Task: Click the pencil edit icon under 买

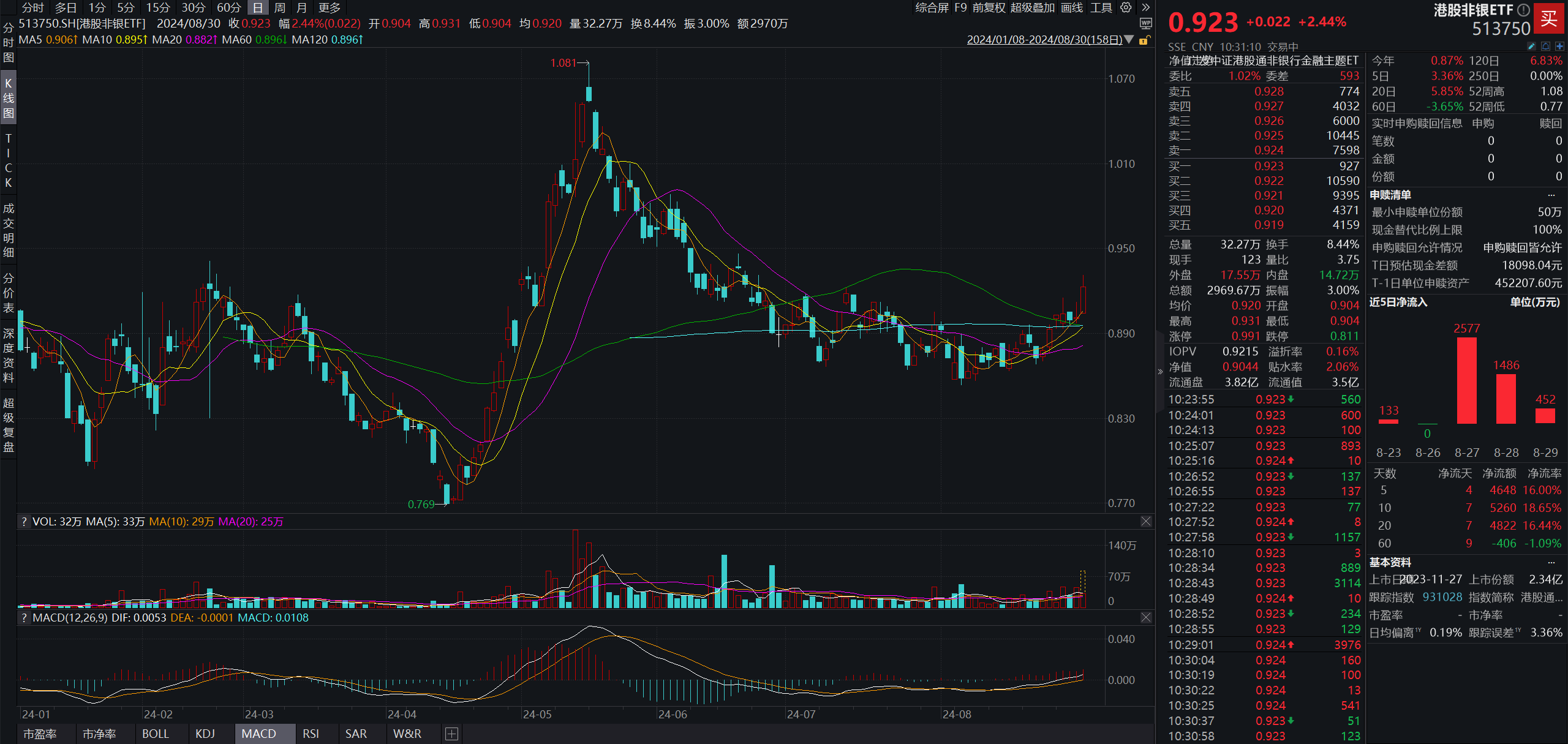Action: point(1531,46)
